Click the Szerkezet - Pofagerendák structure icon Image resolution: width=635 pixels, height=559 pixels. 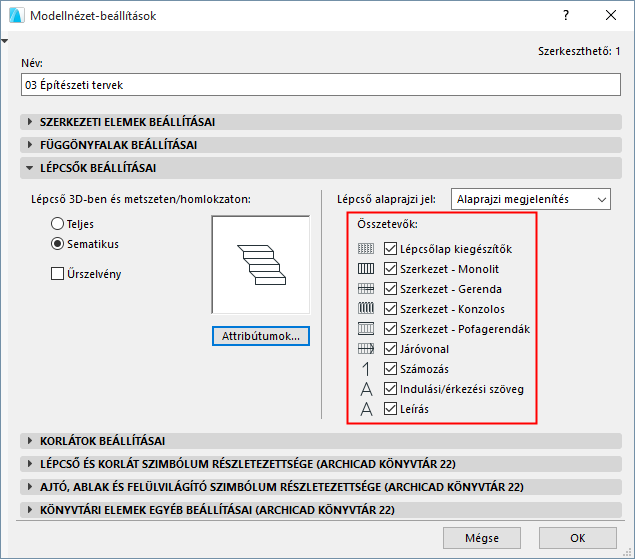pyautogui.click(x=366, y=329)
